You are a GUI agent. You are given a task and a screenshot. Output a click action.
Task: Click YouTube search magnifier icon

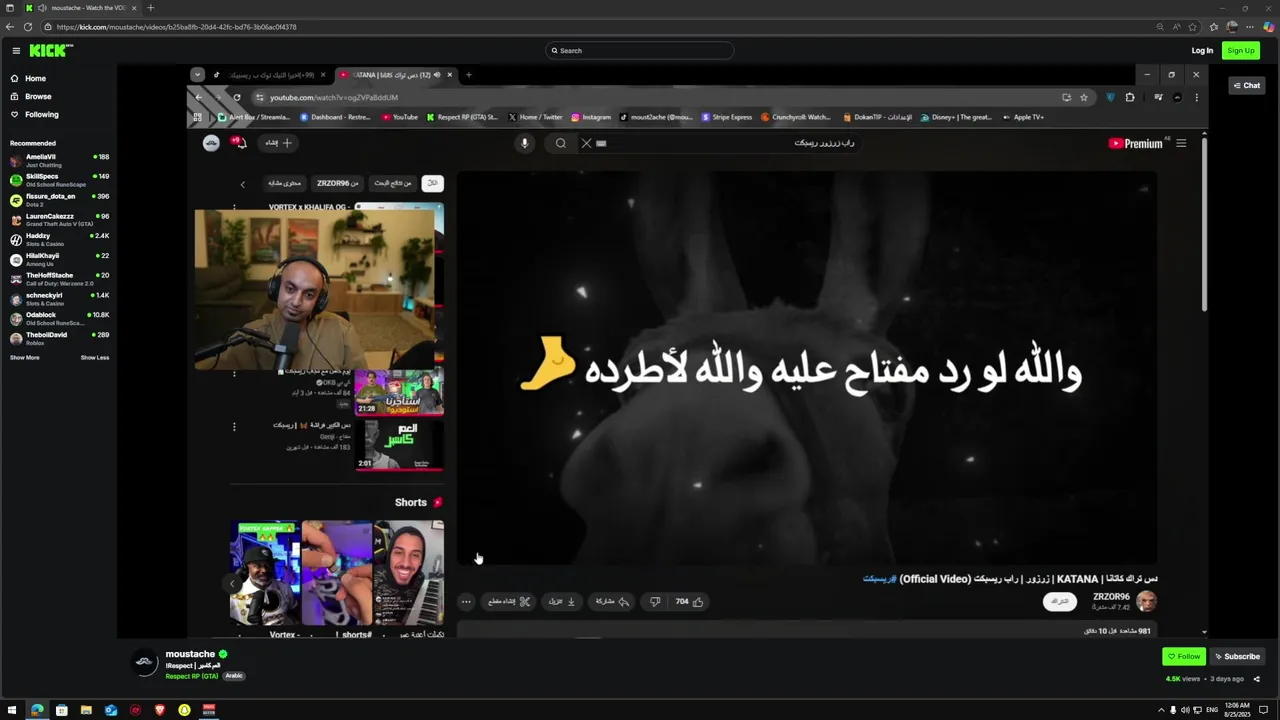(x=561, y=143)
